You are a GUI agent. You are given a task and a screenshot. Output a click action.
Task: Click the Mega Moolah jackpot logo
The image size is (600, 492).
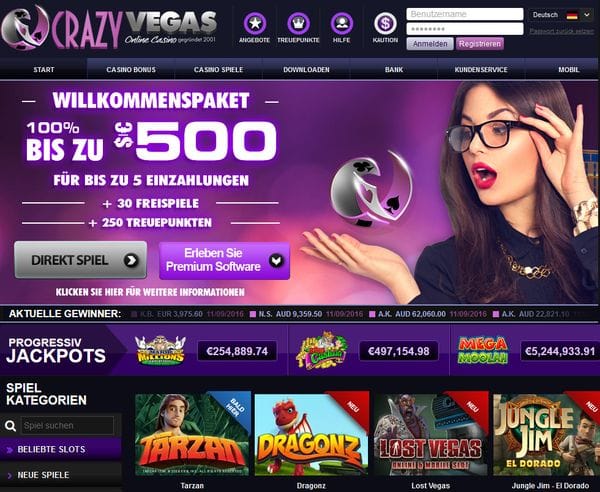483,350
